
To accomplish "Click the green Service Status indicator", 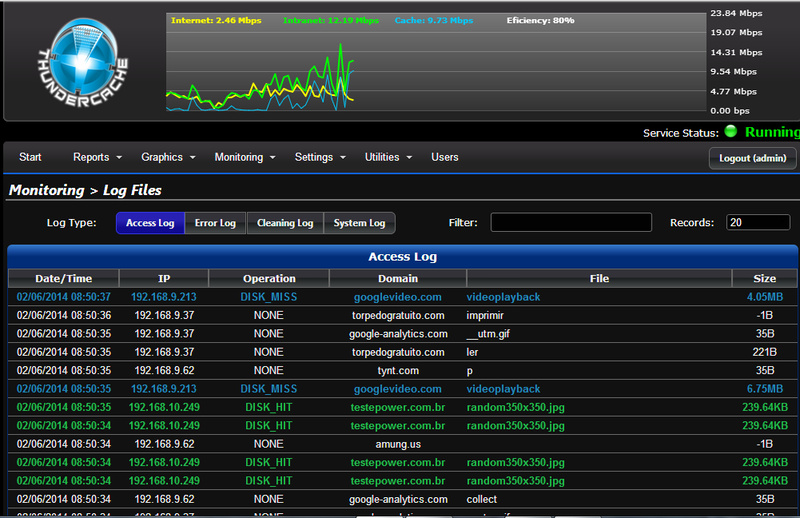I will 731,132.
